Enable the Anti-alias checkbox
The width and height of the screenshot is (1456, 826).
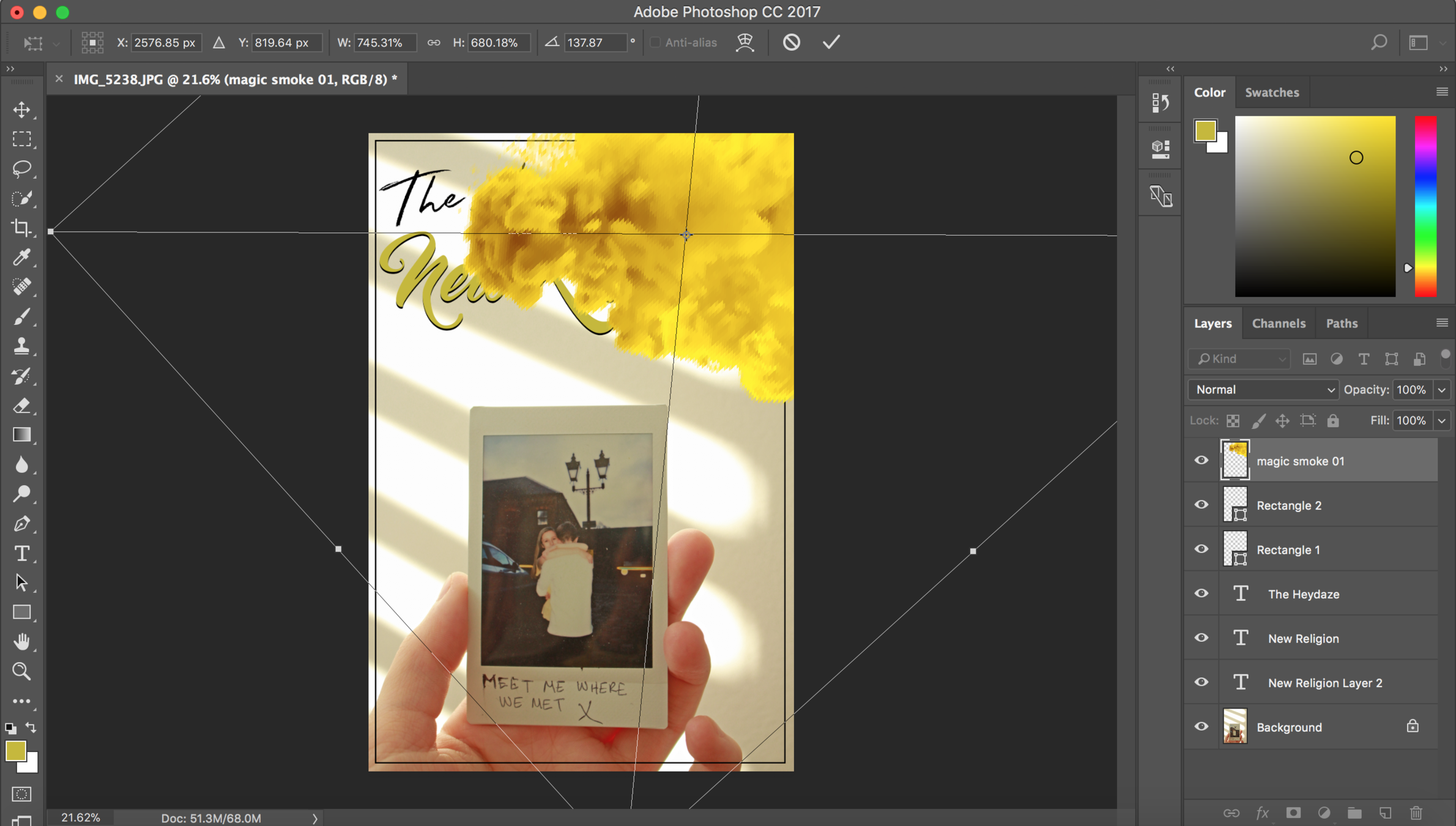[x=655, y=42]
